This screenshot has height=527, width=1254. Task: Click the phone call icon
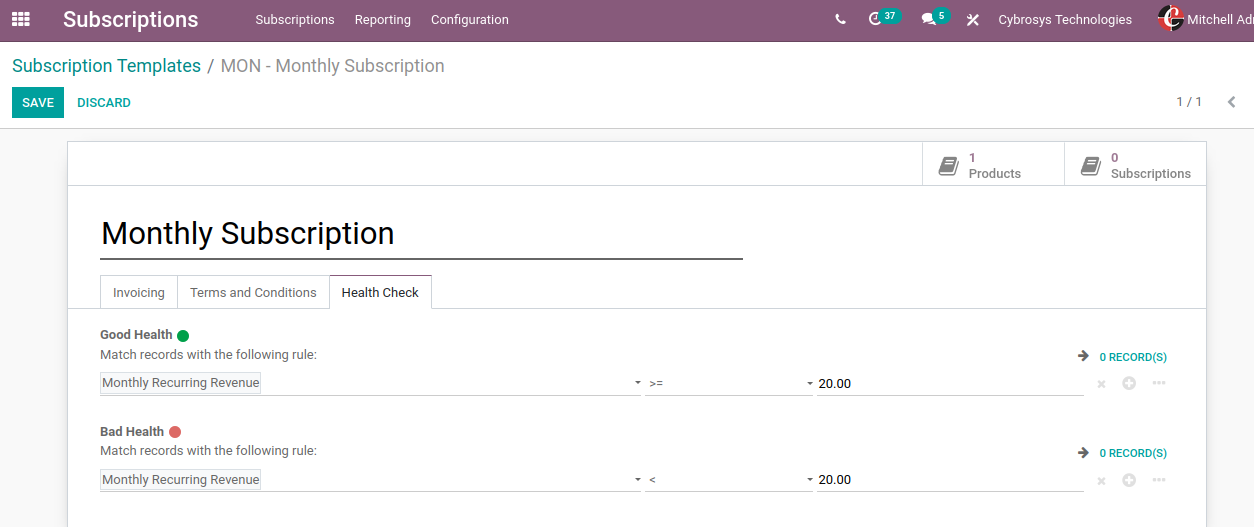point(840,20)
